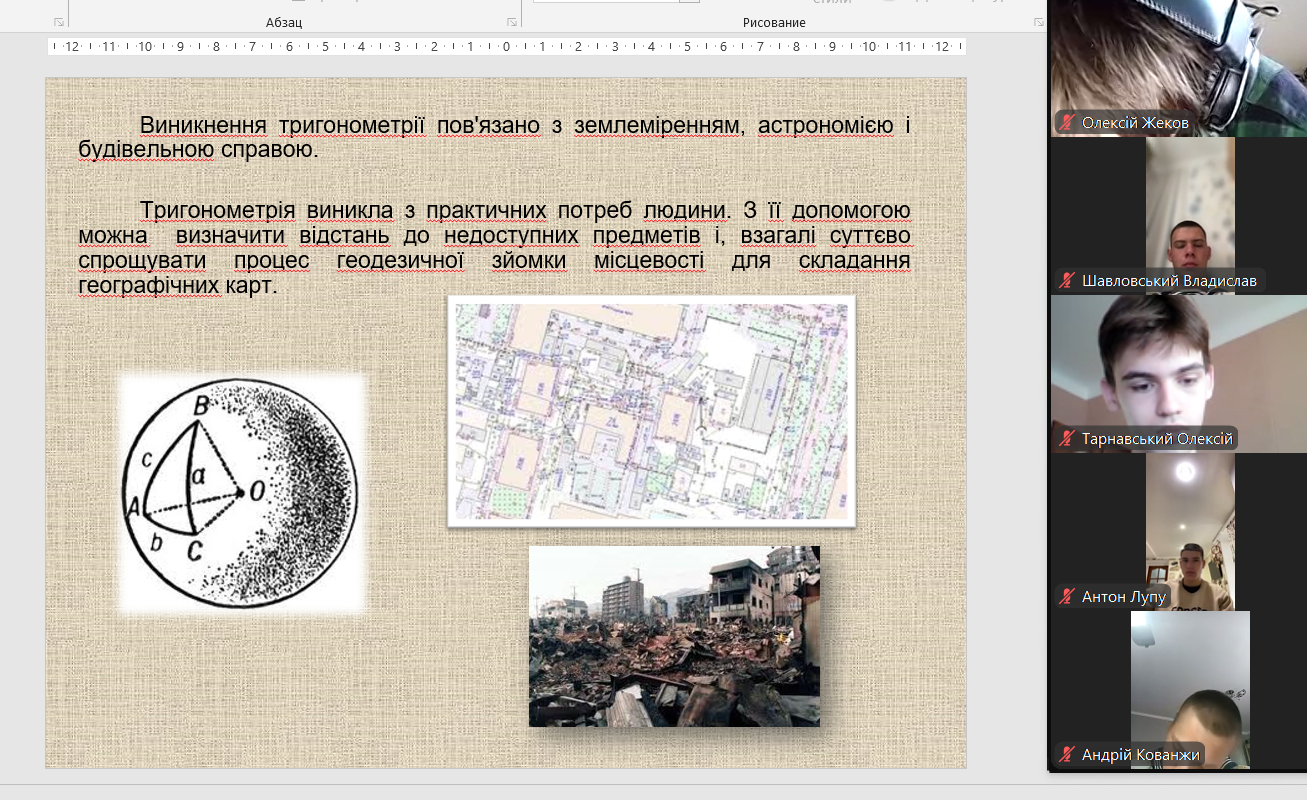The image size is (1307, 800).
Task: Click the word "геодезичної" on the slide
Action: [401, 261]
